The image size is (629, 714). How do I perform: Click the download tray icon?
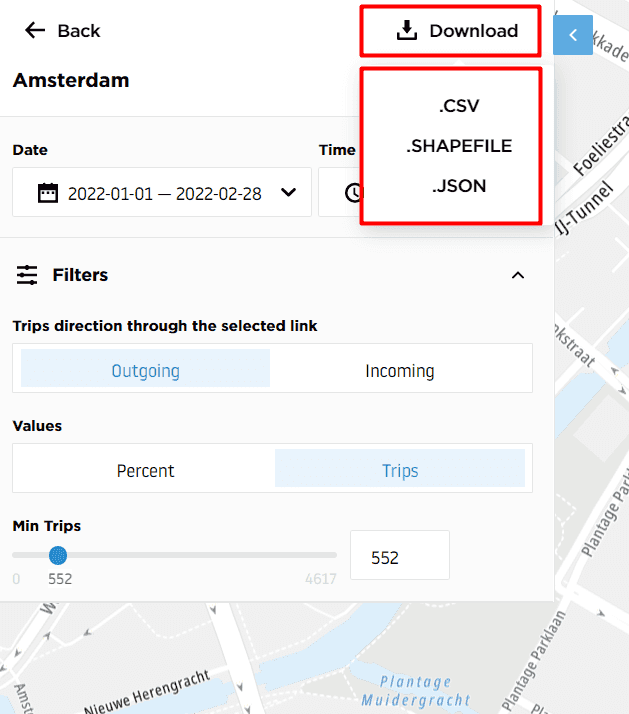(406, 31)
